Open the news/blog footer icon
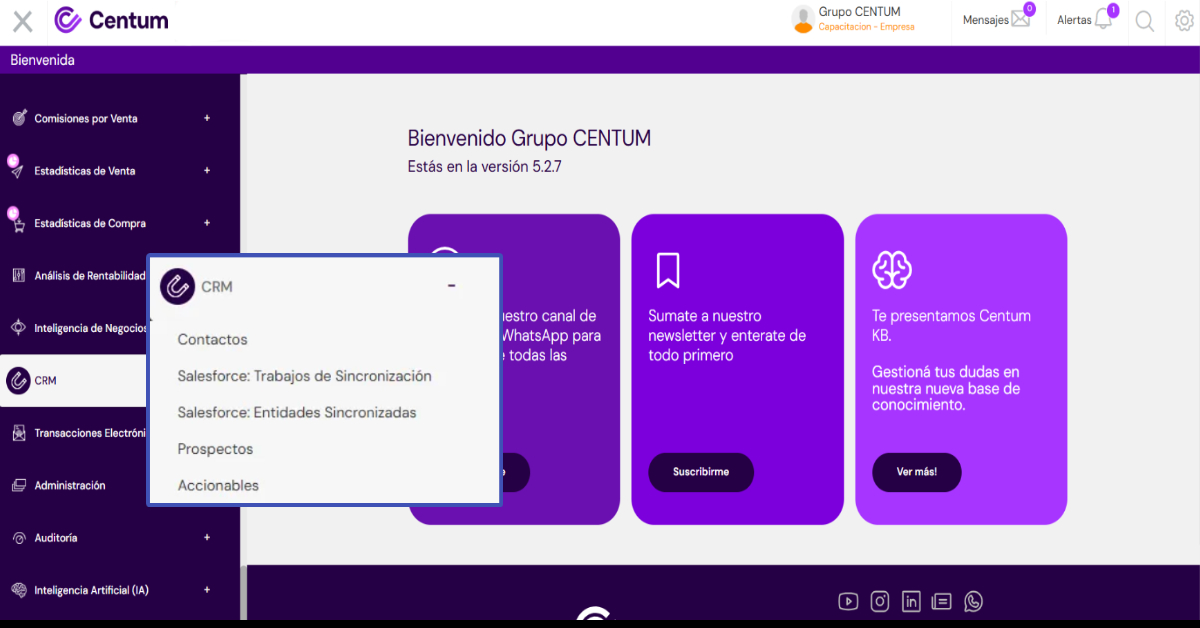This screenshot has height=628, width=1200. [x=942, y=601]
